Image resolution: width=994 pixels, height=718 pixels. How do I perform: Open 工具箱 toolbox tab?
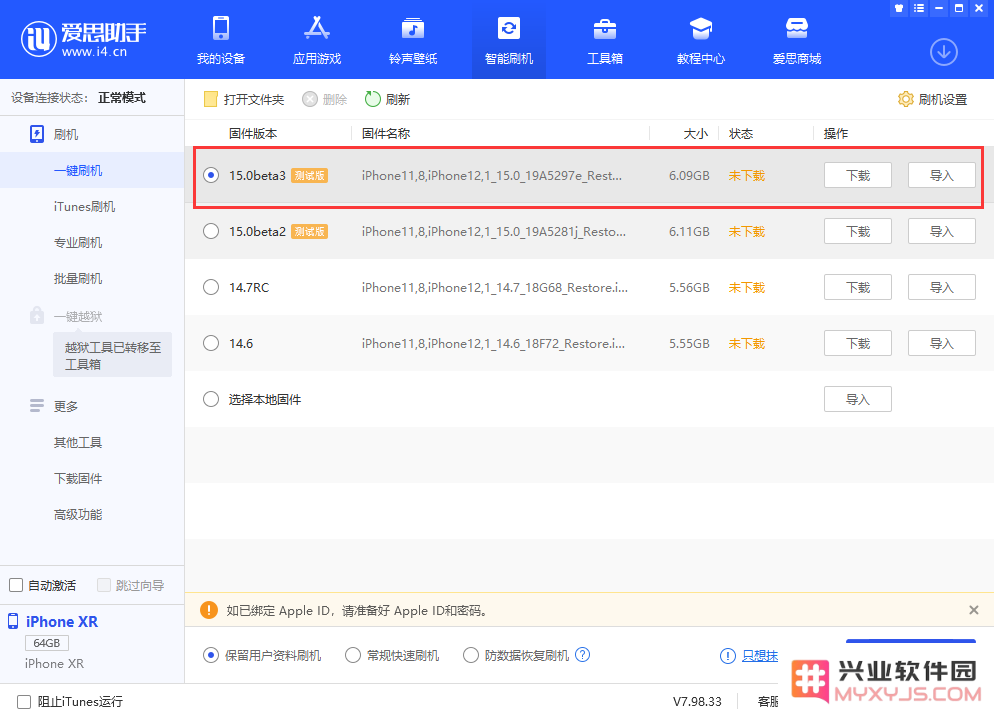click(605, 40)
